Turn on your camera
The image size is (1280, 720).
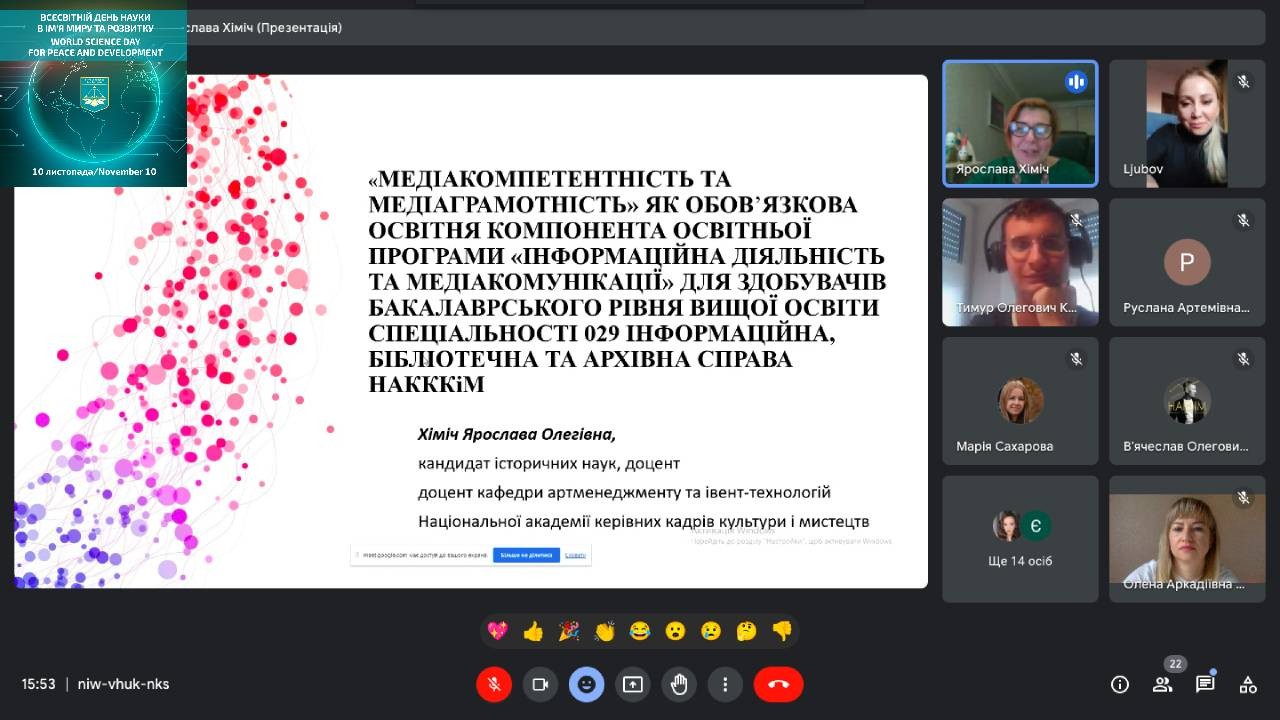click(x=540, y=684)
